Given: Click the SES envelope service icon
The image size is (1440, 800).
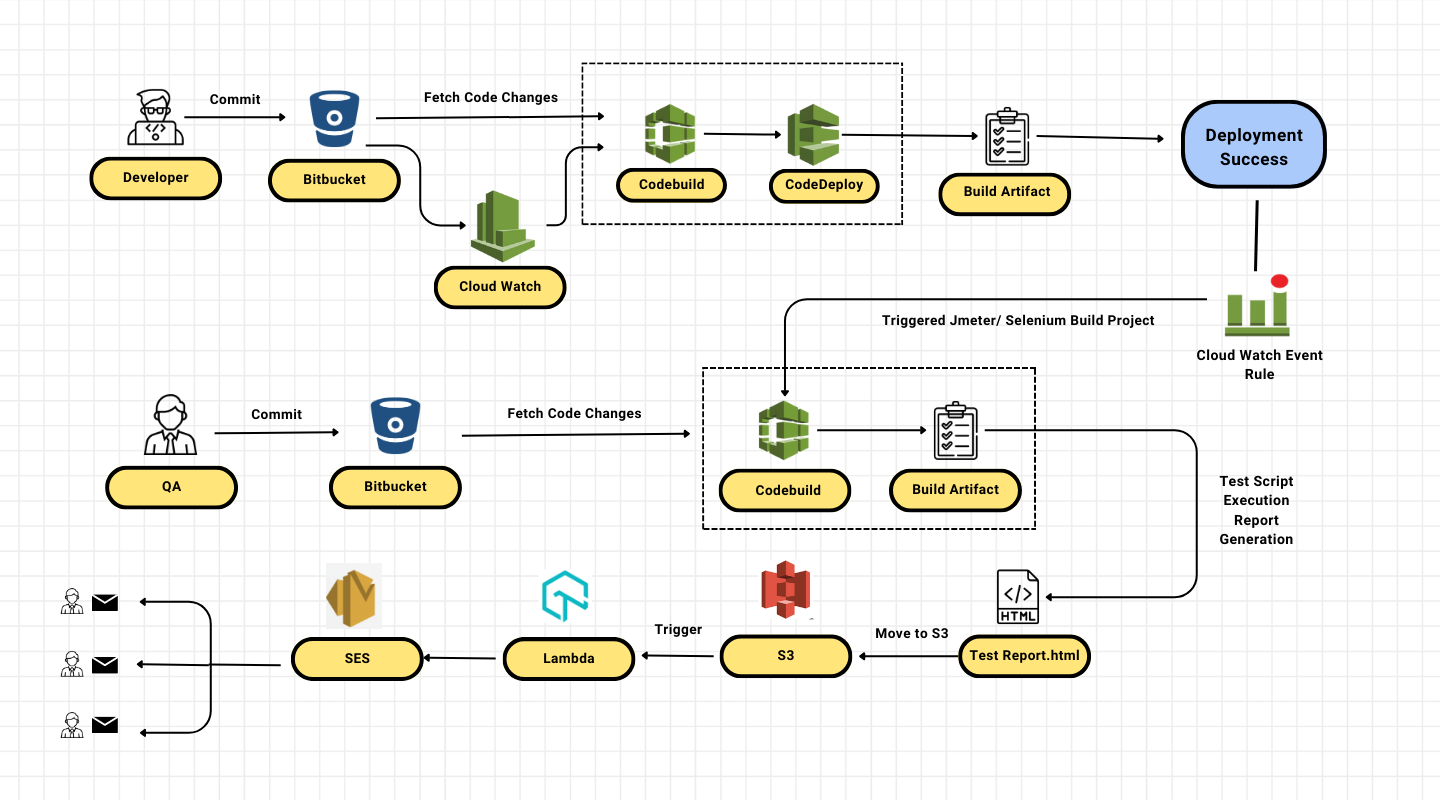Looking at the screenshot, I should pos(351,595).
